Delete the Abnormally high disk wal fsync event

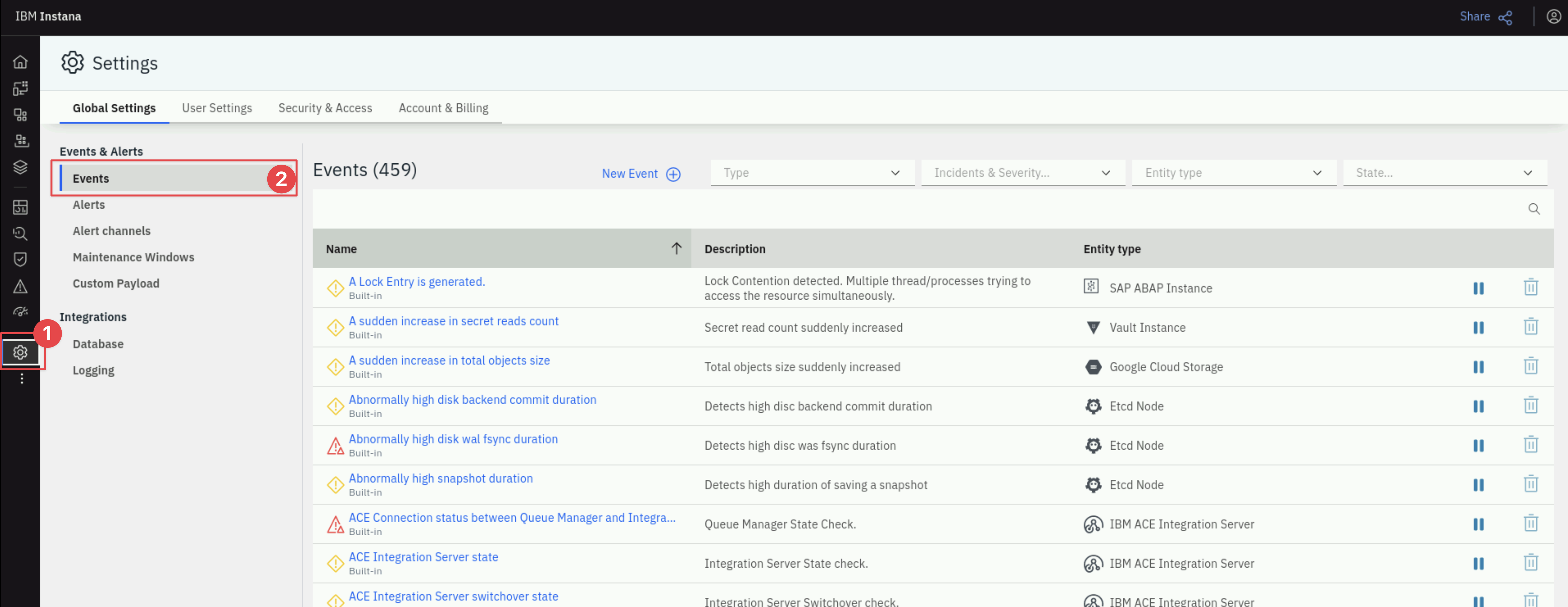1530,445
